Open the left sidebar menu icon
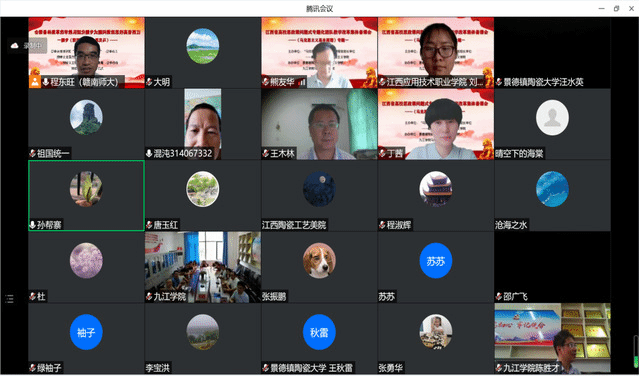Viewport: 639px width, 376px height. click(9, 299)
